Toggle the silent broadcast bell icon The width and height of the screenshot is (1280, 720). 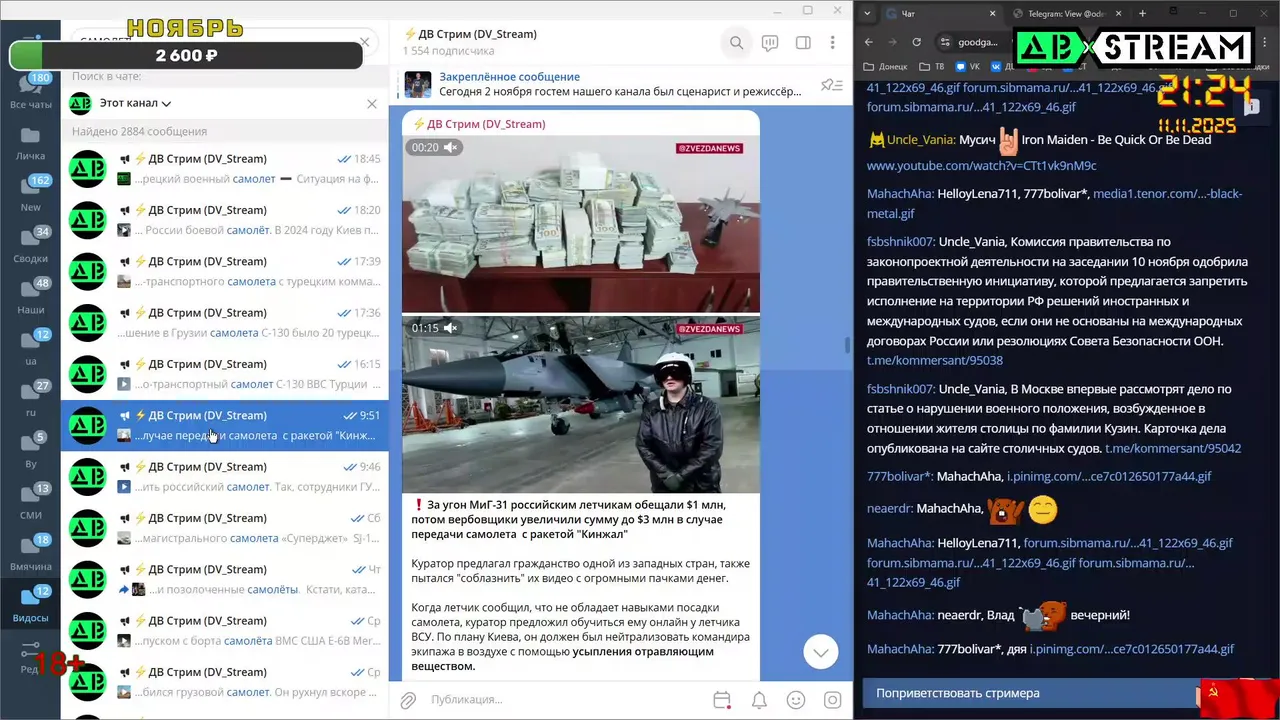click(759, 700)
